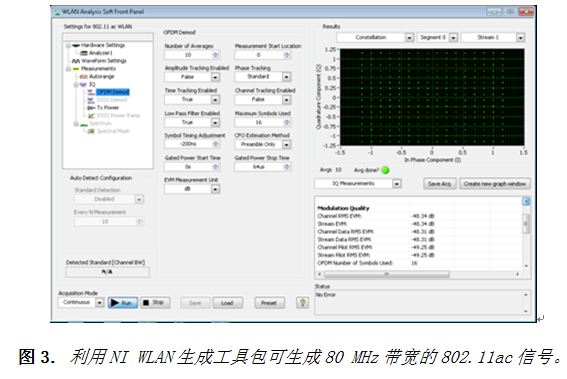Viewport: 567px width, 379px height.
Task: Collapse the Hardware Settings tree node
Action: pos(68,46)
